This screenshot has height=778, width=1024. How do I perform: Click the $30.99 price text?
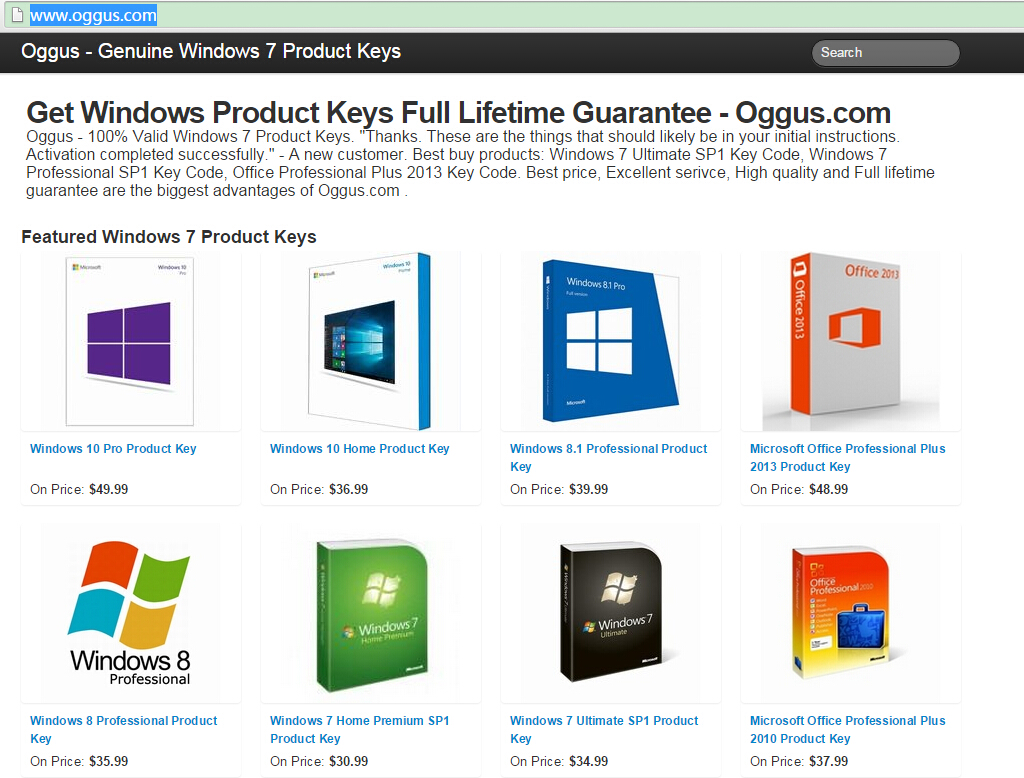pos(349,761)
